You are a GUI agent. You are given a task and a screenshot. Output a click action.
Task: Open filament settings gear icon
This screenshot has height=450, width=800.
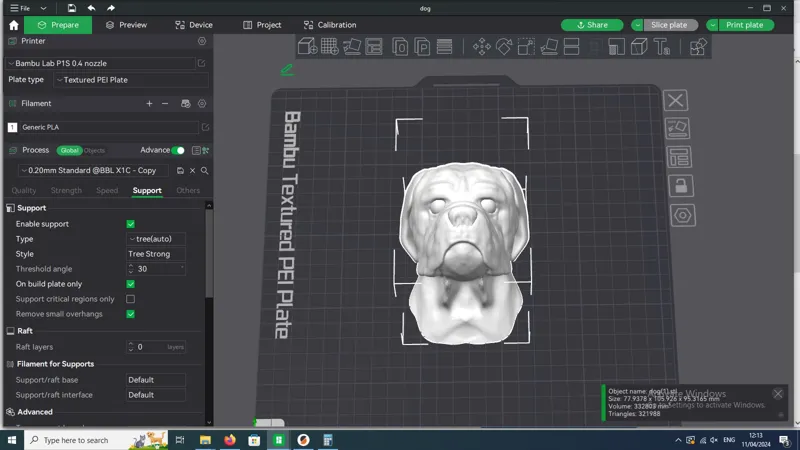pos(202,104)
